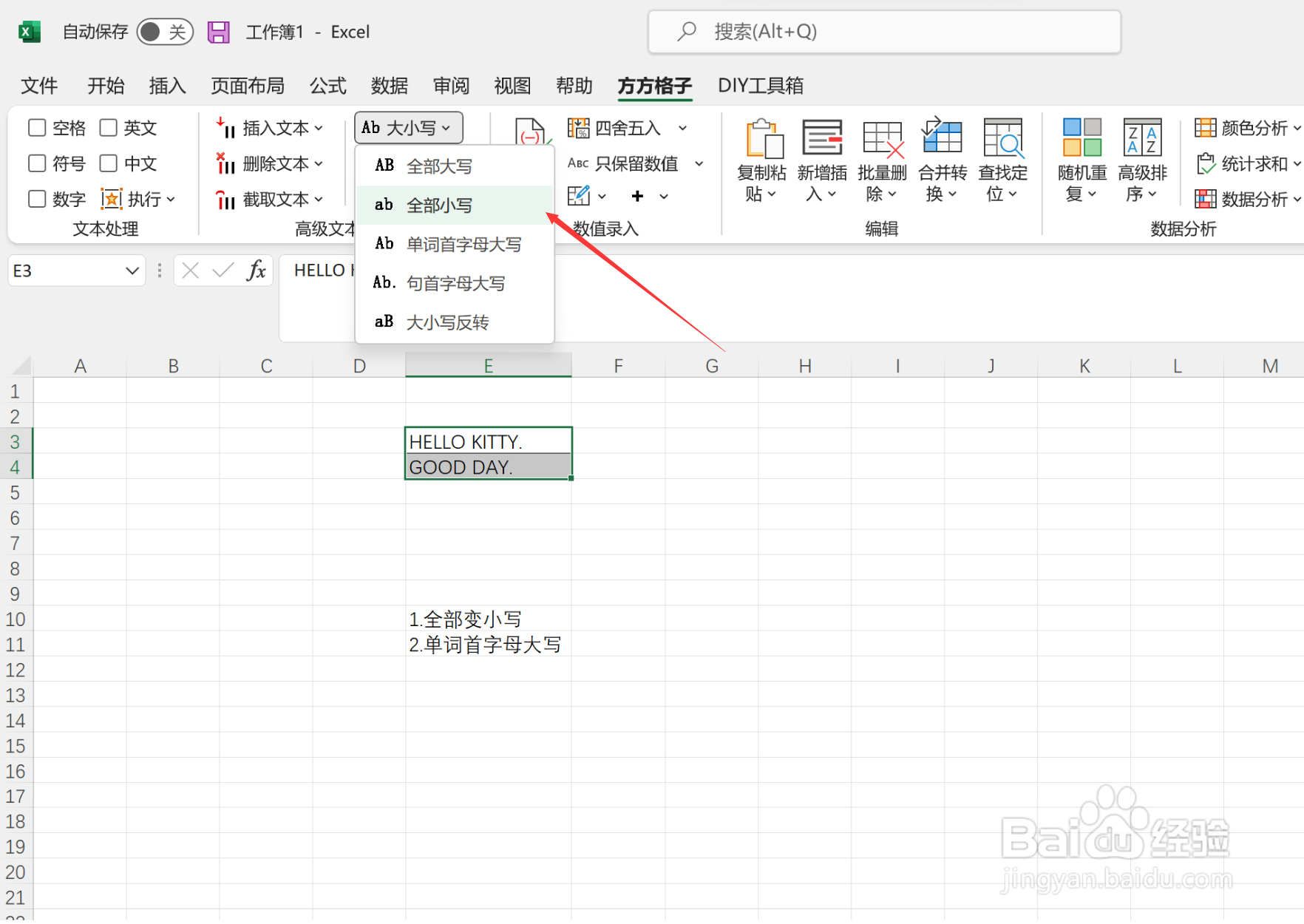This screenshot has width=1304, height=924.
Task: Click the save workbook icon
Action: (x=219, y=31)
